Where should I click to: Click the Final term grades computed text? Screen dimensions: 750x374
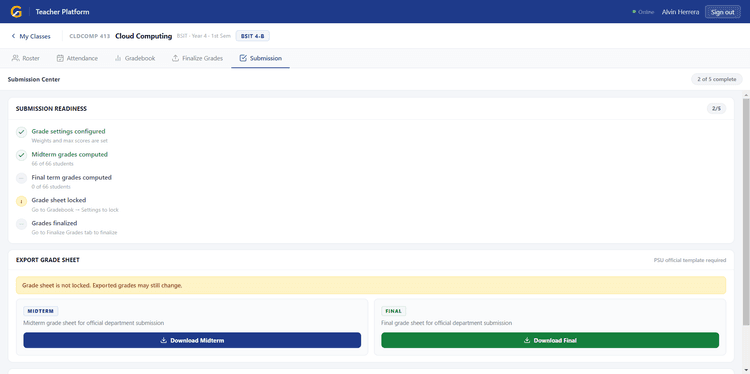coord(72,177)
